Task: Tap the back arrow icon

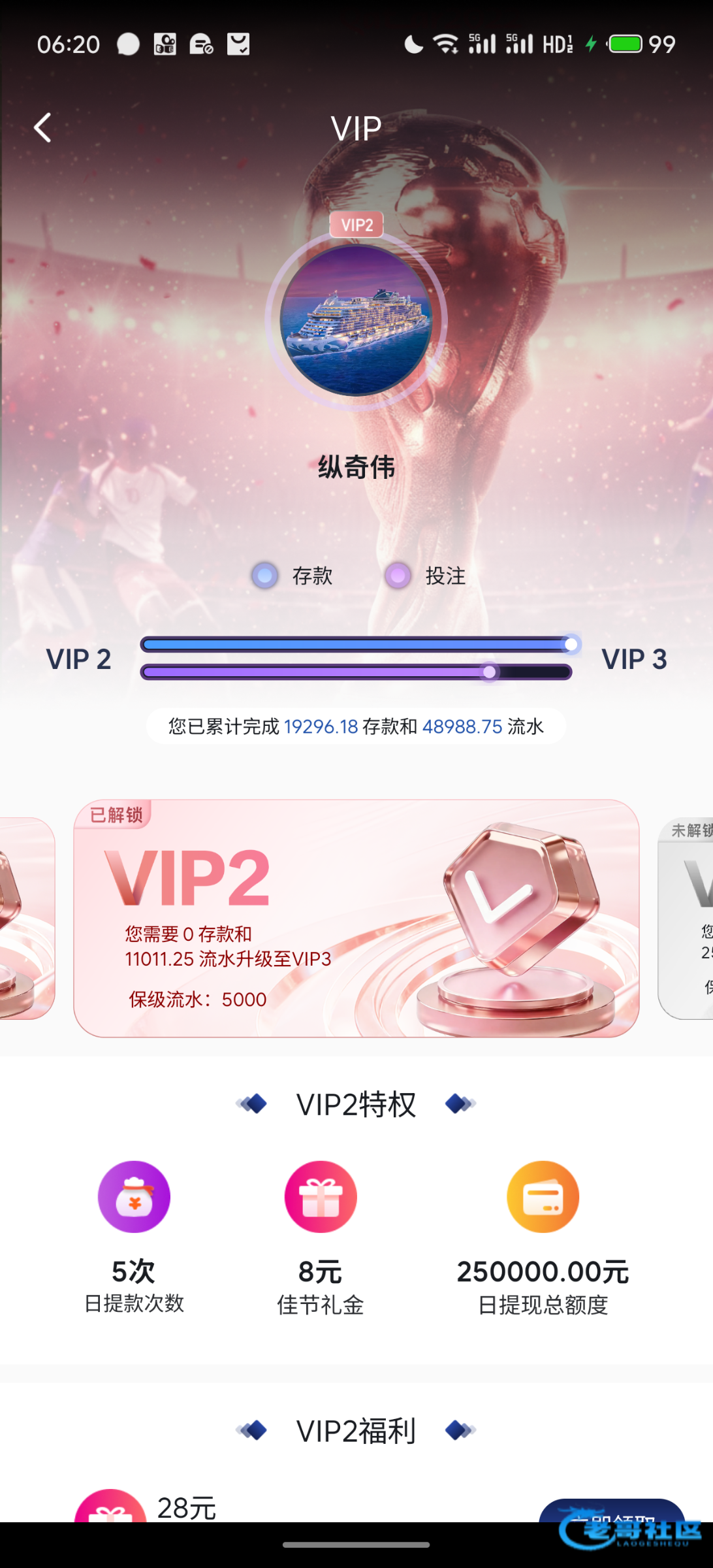Action: click(x=42, y=127)
